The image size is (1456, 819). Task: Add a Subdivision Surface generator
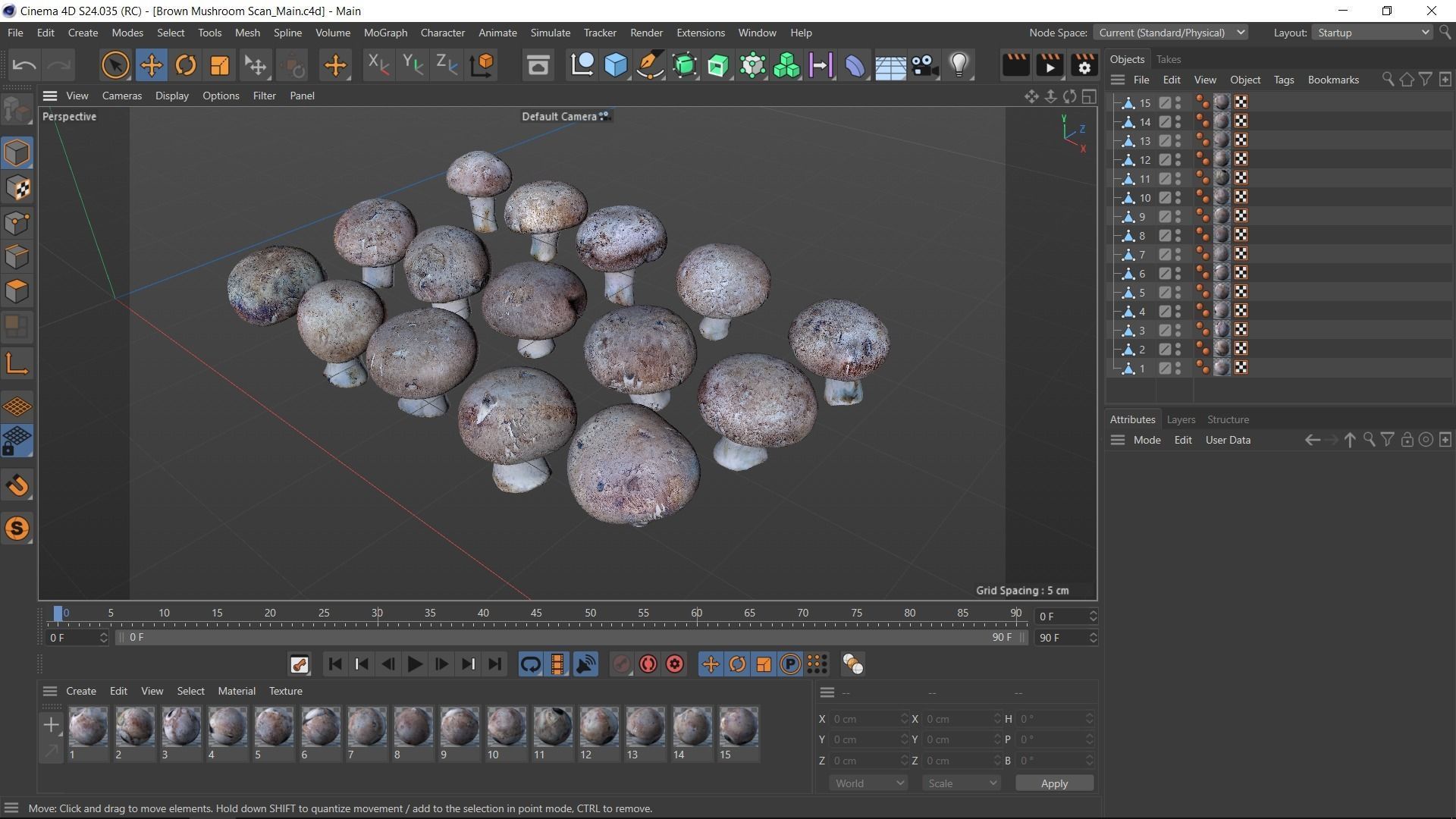click(x=684, y=65)
